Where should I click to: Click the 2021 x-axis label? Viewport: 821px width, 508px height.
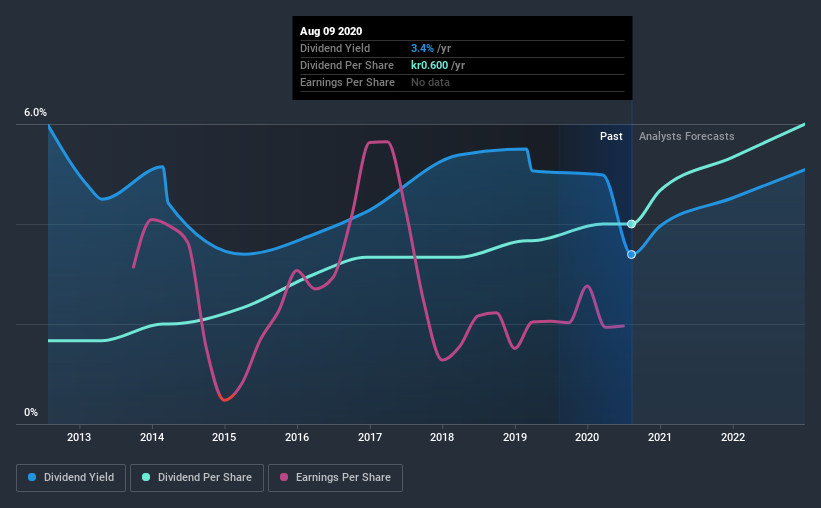[x=660, y=437]
